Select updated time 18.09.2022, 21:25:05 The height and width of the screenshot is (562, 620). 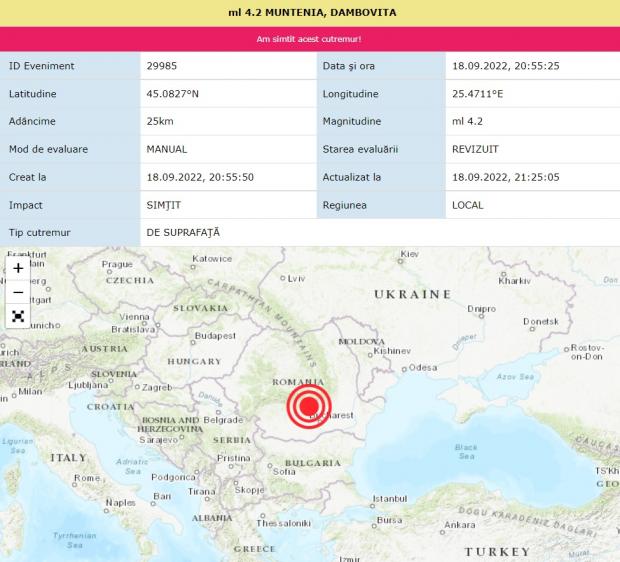tap(506, 177)
